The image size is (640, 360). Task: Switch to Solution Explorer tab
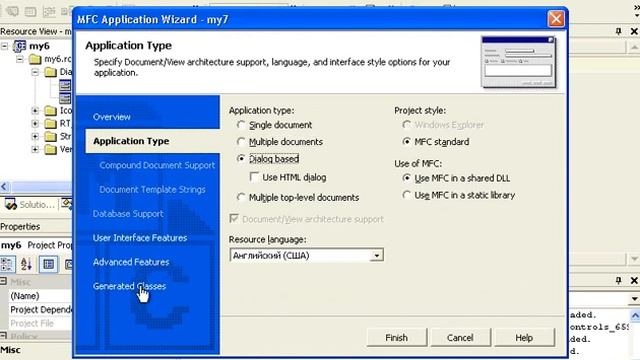30,204
